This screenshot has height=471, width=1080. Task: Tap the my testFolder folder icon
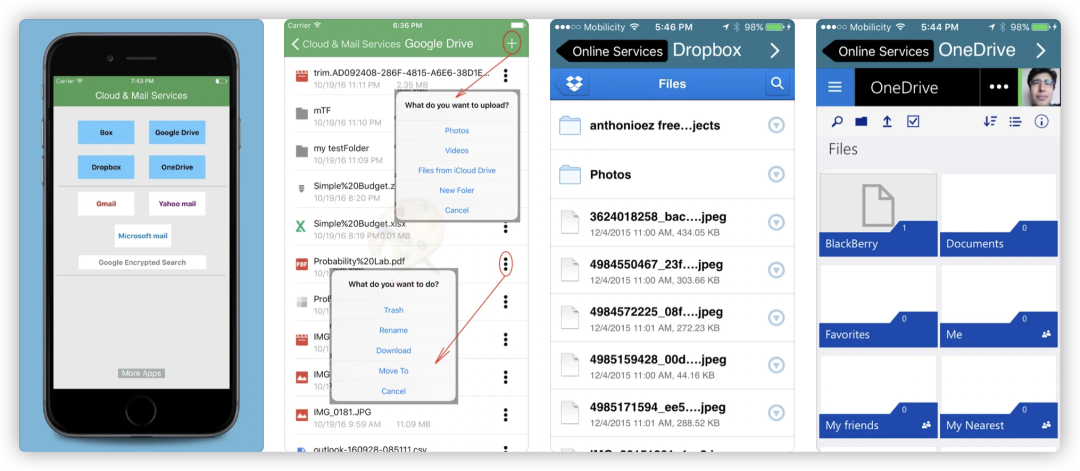302,151
